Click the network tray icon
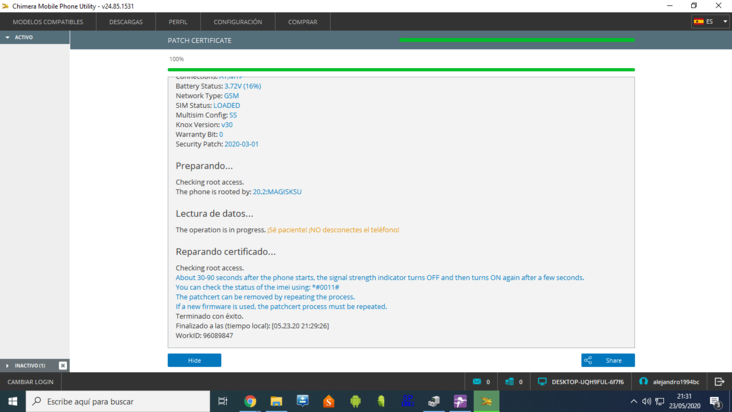The image size is (732, 412). click(660, 401)
